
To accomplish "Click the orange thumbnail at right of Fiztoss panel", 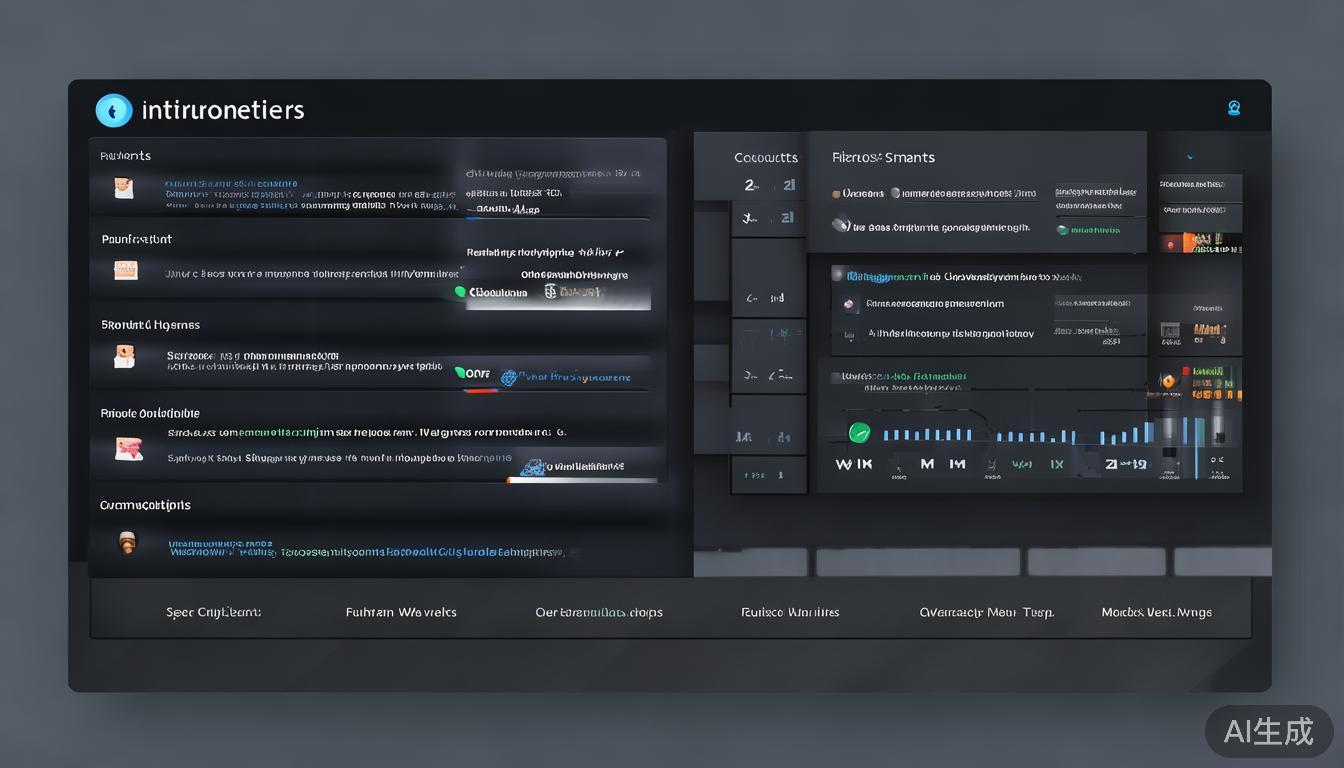I will [1200, 242].
